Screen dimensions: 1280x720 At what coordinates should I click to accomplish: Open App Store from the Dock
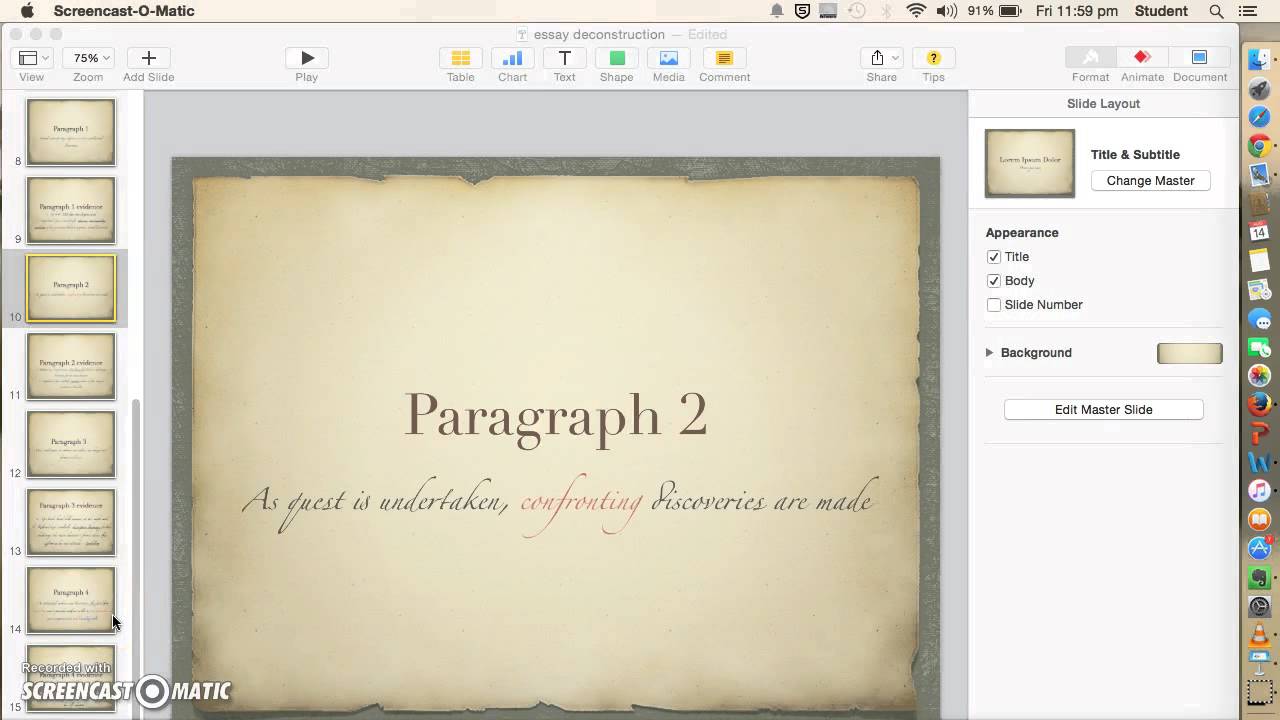[1259, 549]
